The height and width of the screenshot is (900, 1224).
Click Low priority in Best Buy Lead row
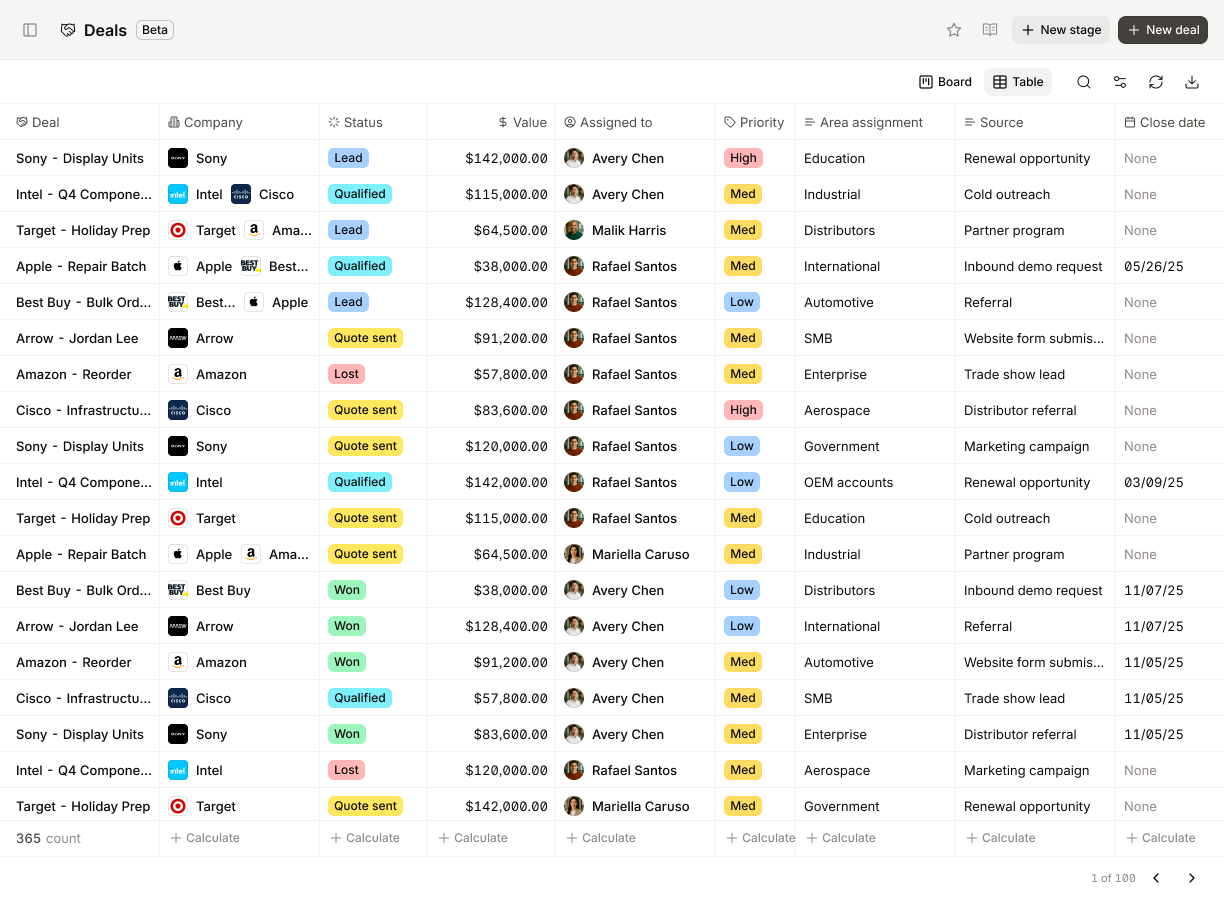click(x=742, y=302)
